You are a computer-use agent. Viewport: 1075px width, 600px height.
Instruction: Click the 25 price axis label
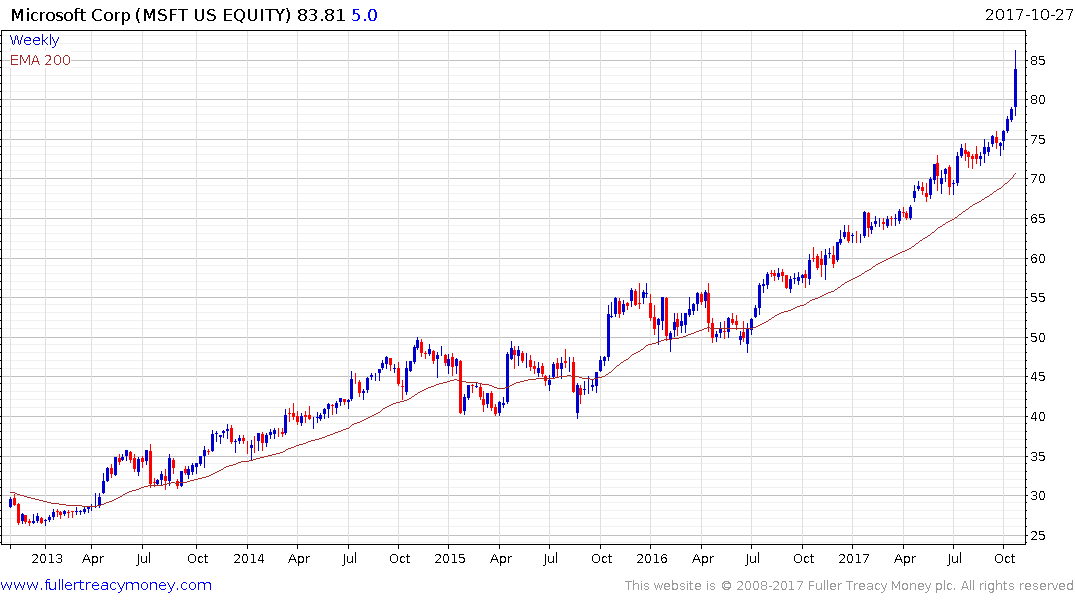(1037, 535)
